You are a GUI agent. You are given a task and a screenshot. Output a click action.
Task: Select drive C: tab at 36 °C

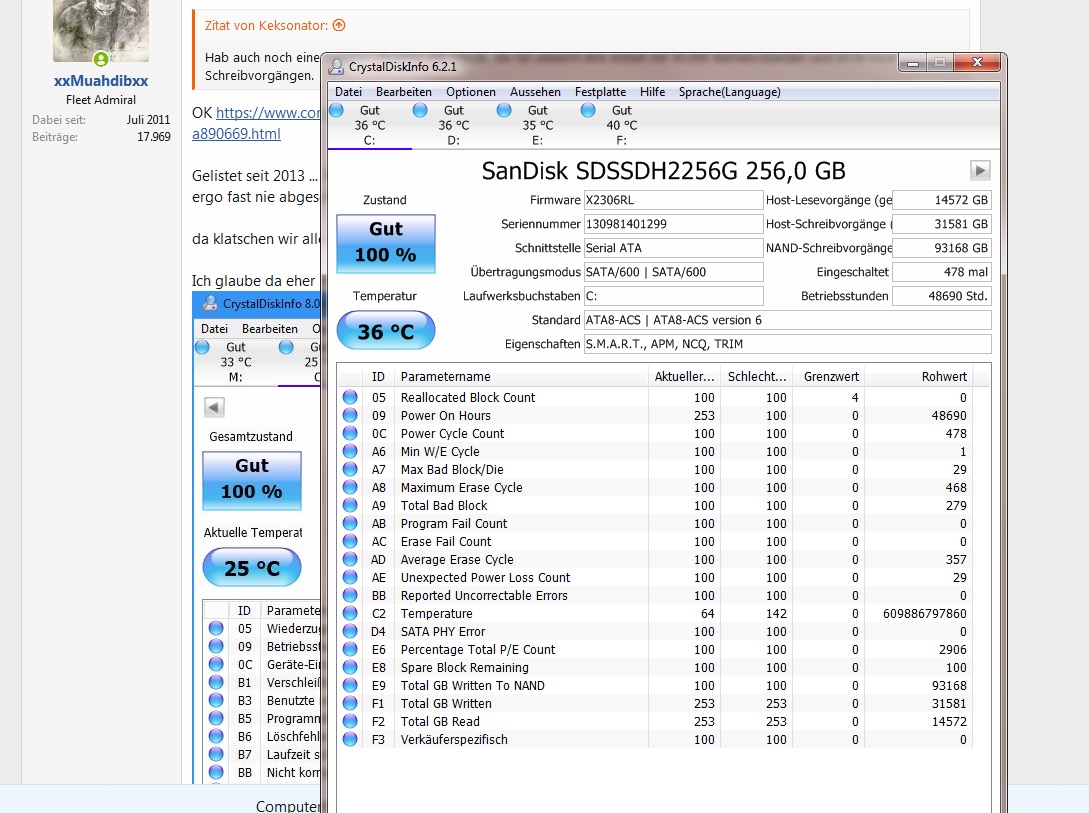pyautogui.click(x=369, y=125)
